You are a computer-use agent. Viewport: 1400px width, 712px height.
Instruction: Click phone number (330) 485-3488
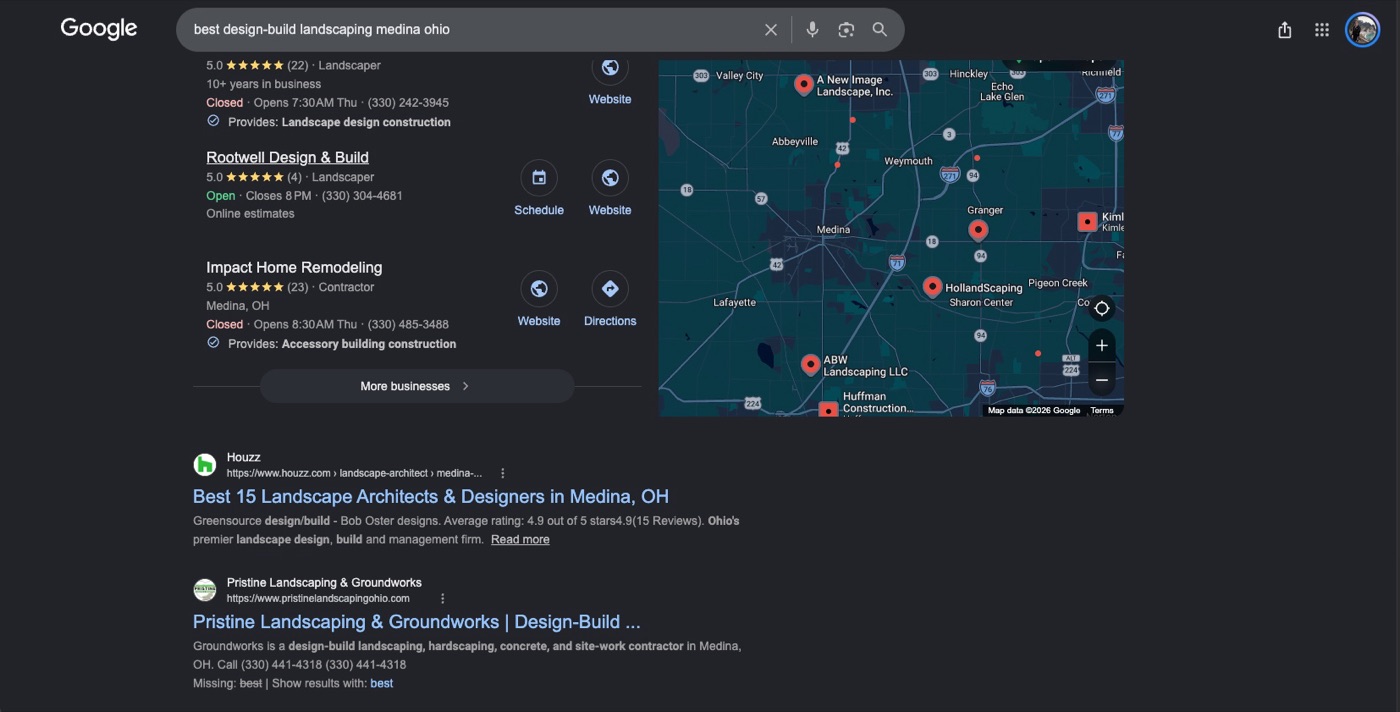click(408, 325)
